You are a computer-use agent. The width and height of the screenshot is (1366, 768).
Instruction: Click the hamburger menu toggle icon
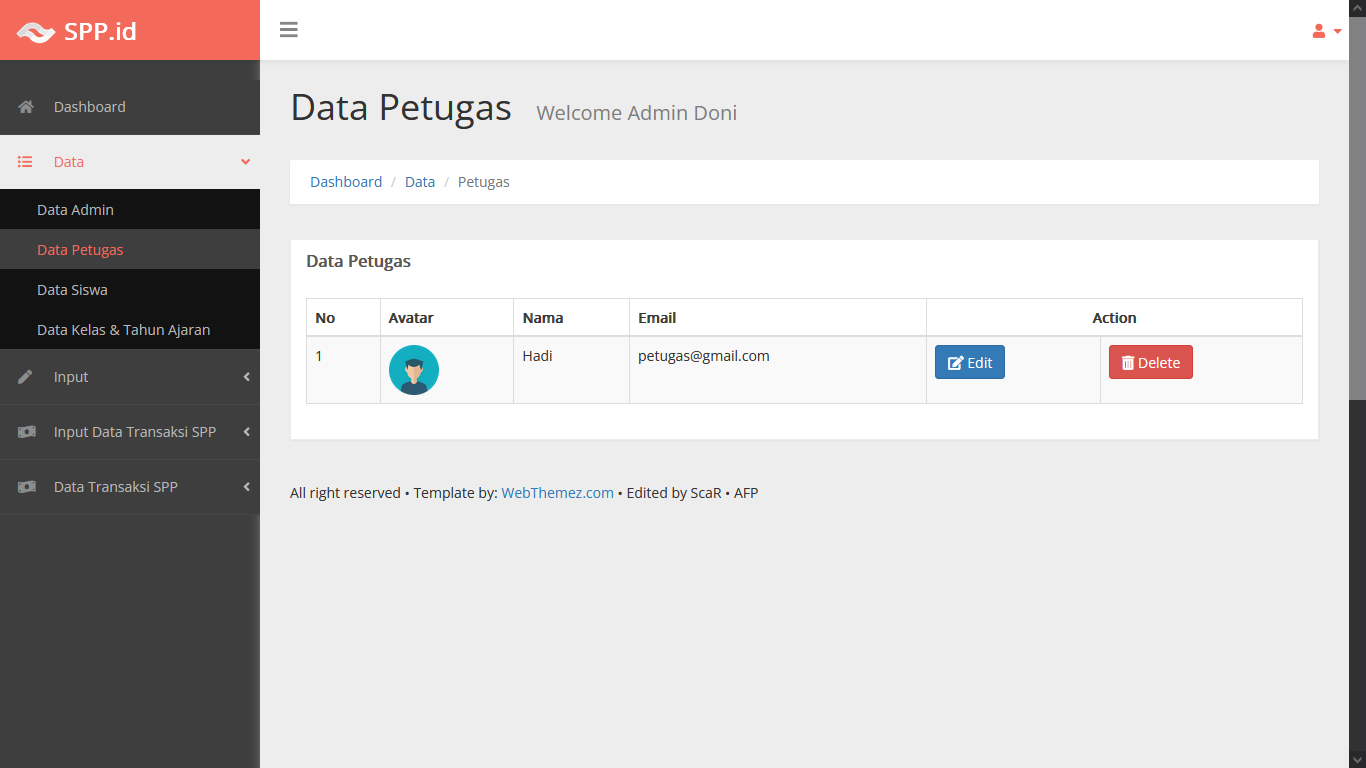pyautogui.click(x=289, y=30)
